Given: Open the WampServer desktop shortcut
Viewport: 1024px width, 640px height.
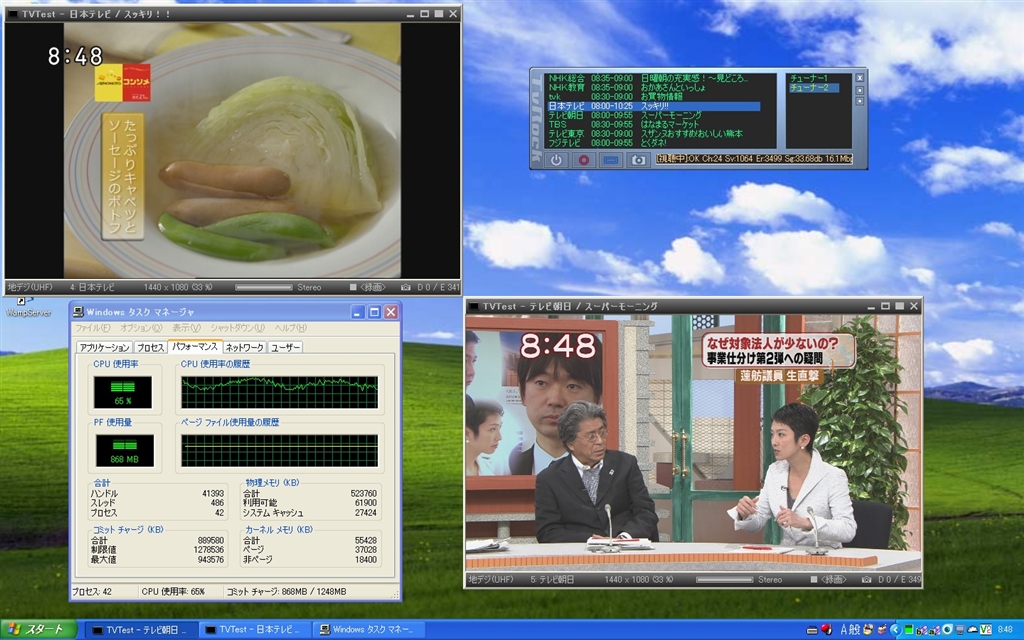Looking at the screenshot, I should 28,308.
